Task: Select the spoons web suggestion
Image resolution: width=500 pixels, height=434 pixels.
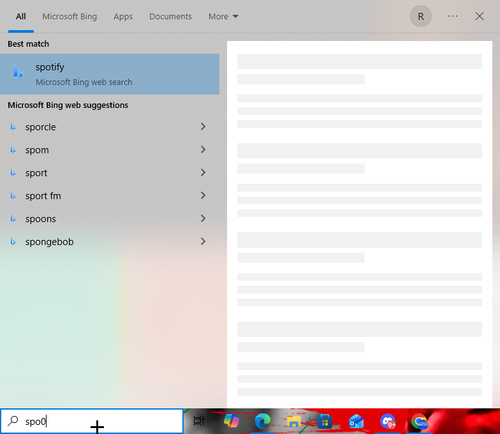Action: click(x=110, y=219)
